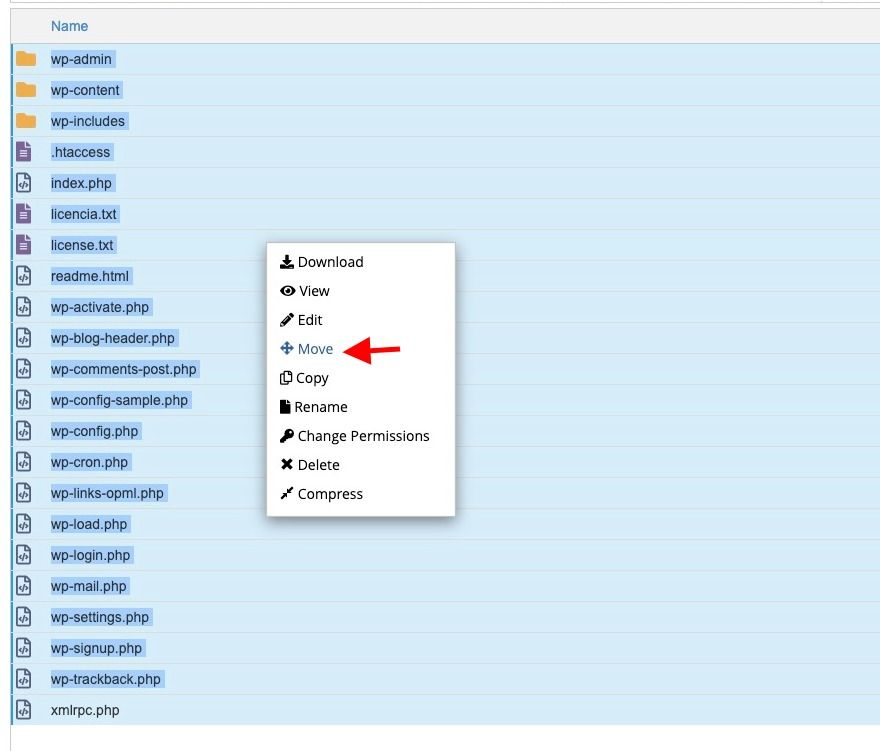Image resolution: width=880 pixels, height=751 pixels.
Task: Click the wp-login.php file icon
Action: pos(24,555)
